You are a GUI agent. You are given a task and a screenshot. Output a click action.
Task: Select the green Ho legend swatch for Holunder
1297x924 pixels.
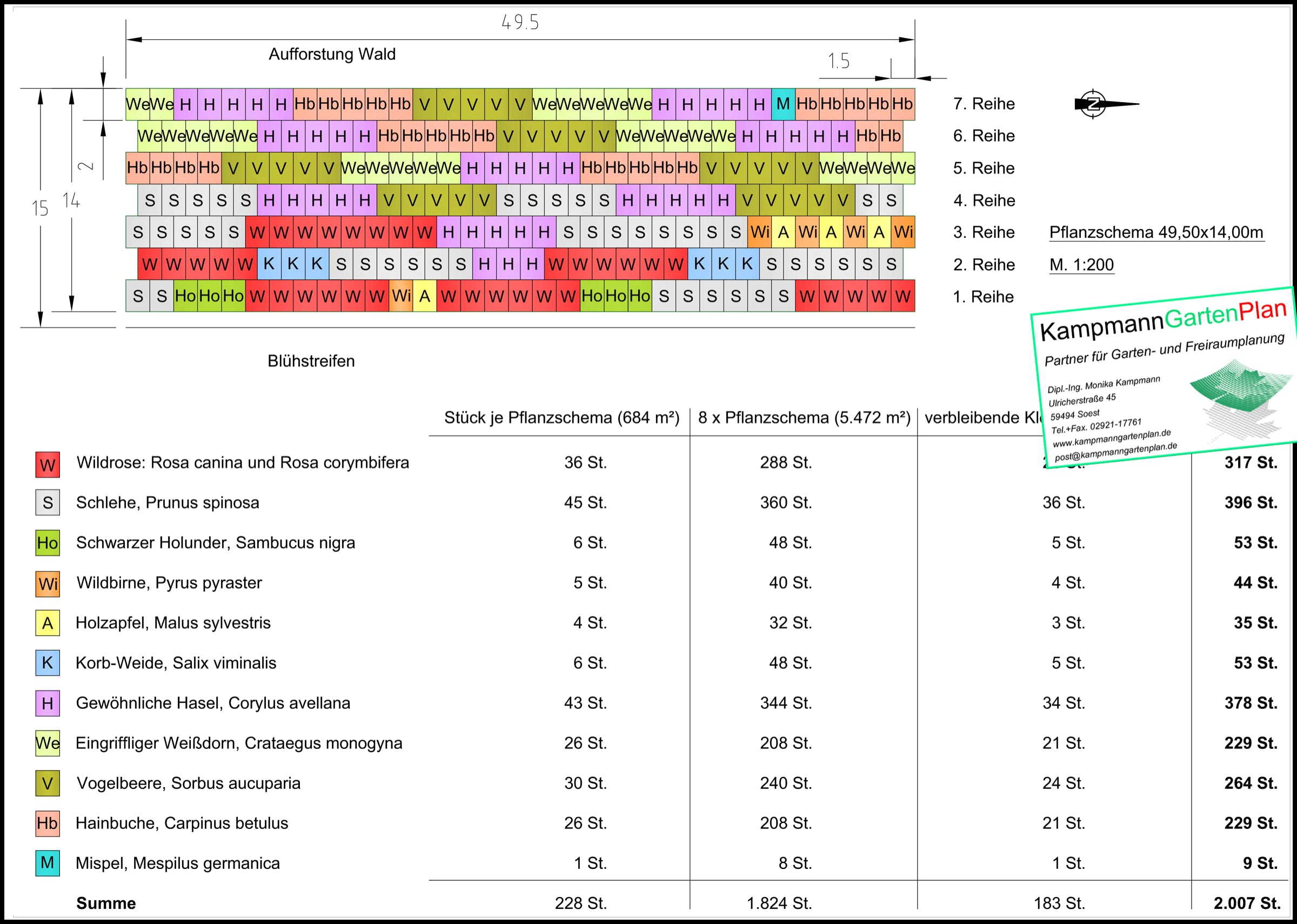point(48,543)
